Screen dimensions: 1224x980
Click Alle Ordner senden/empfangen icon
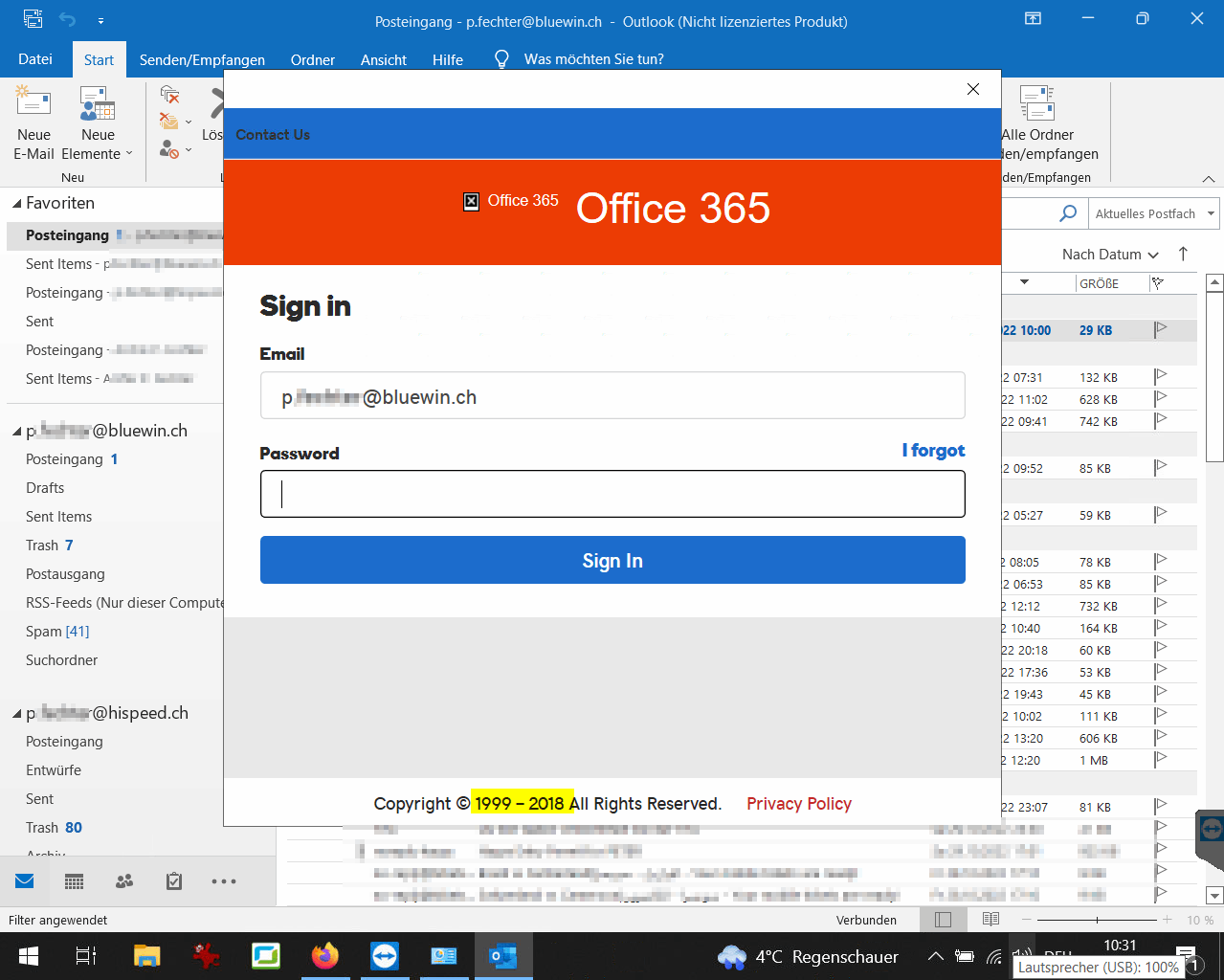[1037, 103]
